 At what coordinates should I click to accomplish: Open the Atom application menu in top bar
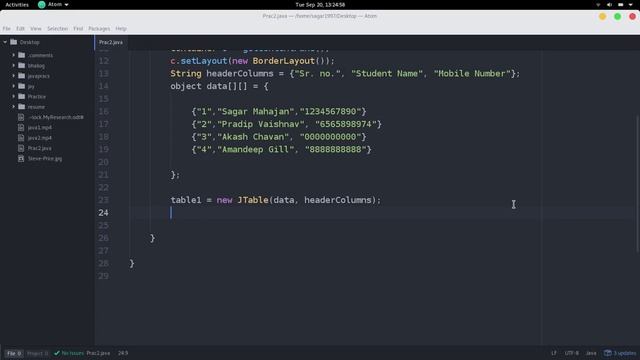coord(53,5)
